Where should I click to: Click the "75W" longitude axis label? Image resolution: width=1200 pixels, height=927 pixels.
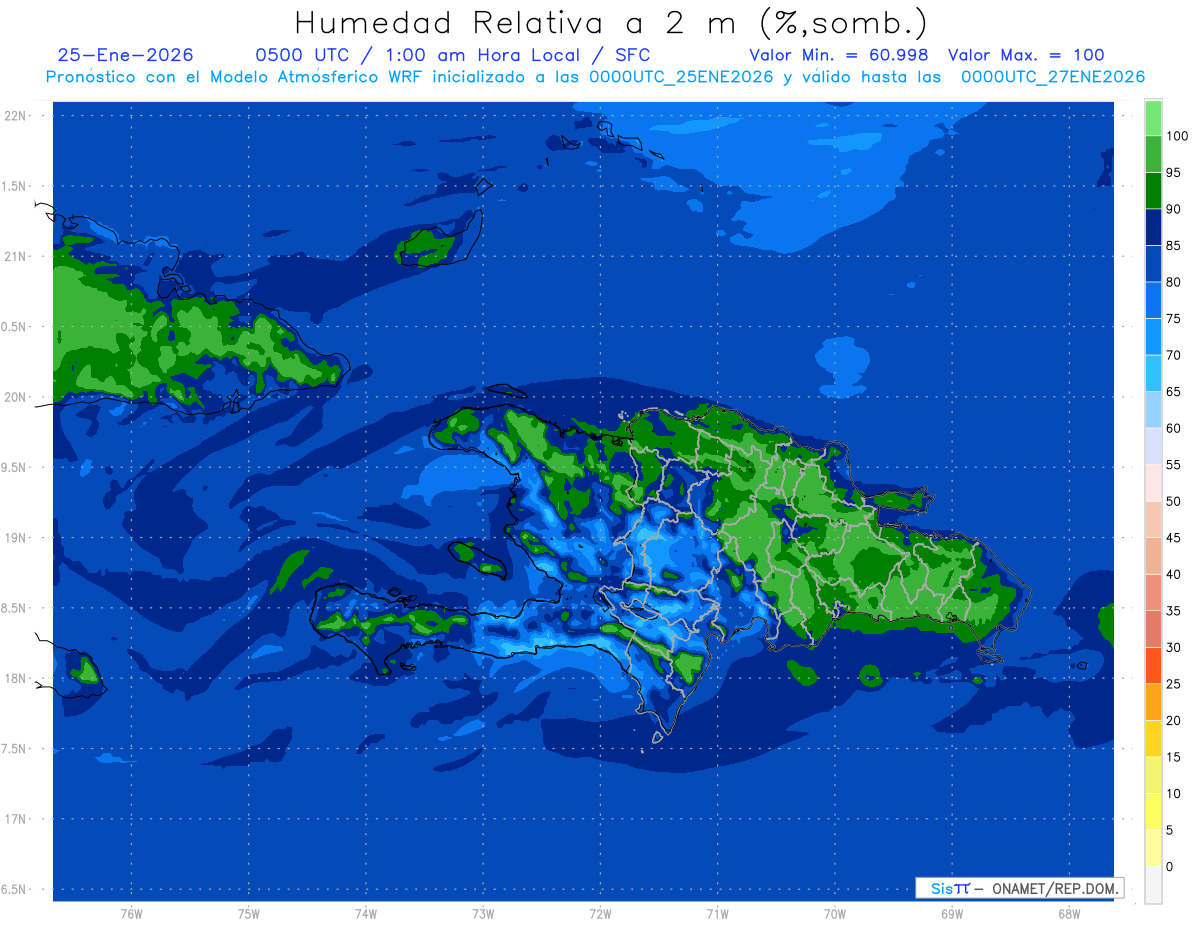pyautogui.click(x=249, y=913)
